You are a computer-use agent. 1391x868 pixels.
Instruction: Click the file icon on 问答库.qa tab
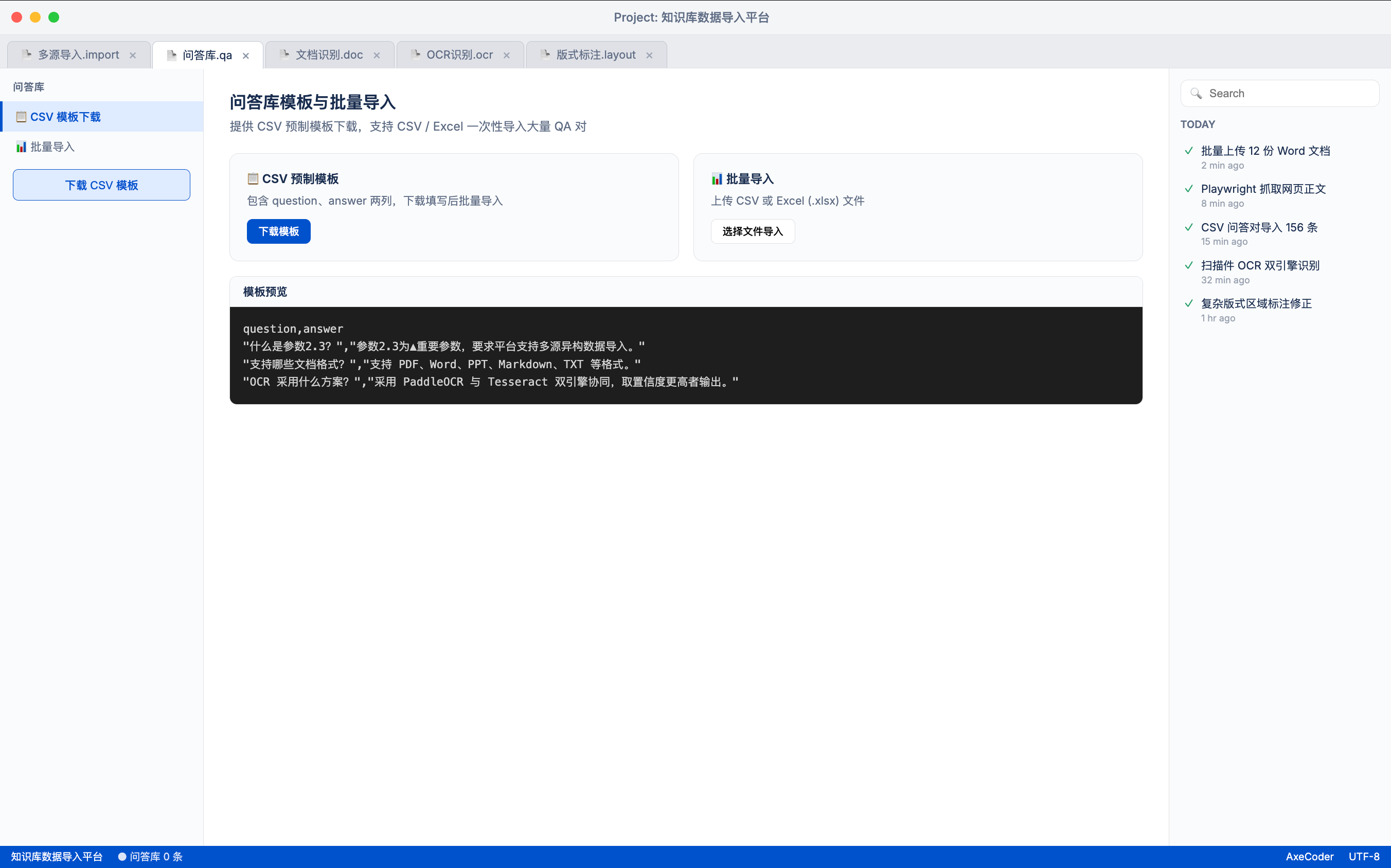coord(171,55)
